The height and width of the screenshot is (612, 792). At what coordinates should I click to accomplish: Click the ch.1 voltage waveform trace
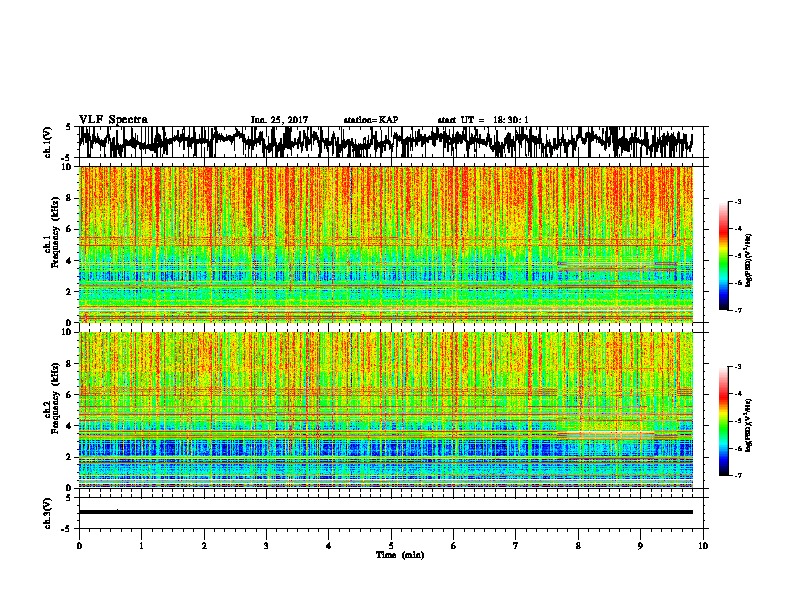pos(386,142)
